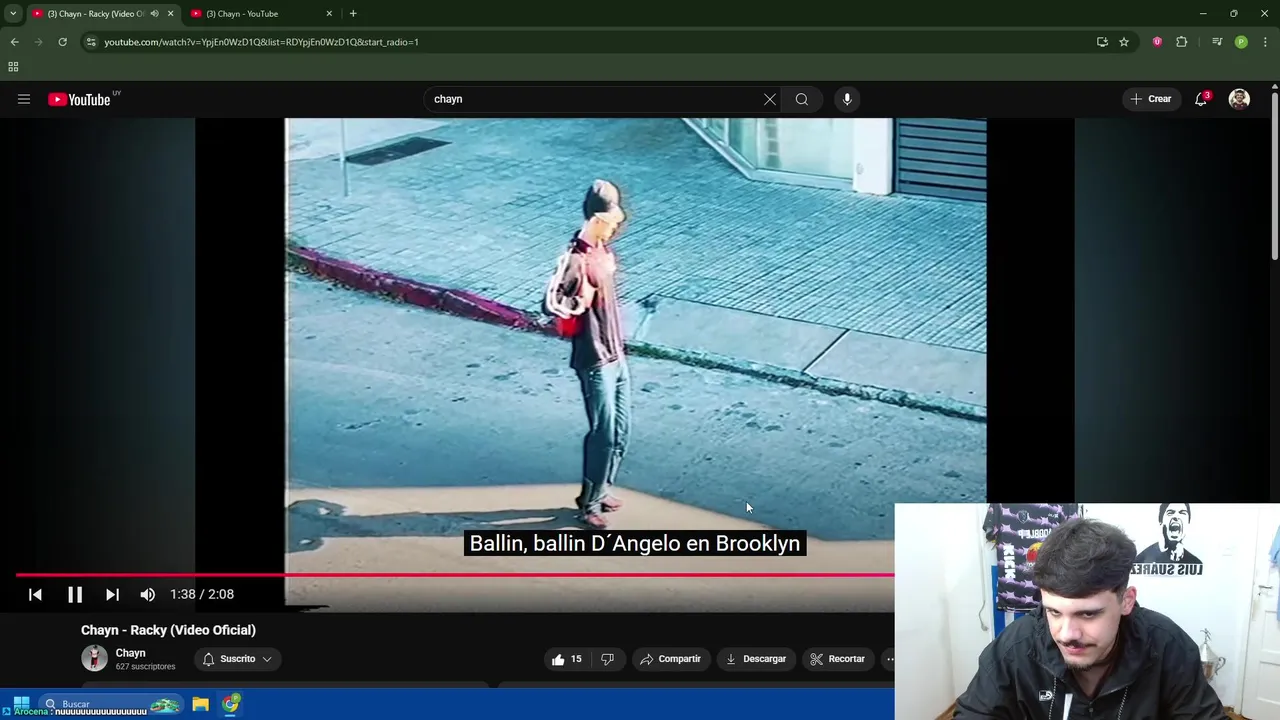Open the Crear upload menu
The image size is (1280, 720).
point(1150,99)
